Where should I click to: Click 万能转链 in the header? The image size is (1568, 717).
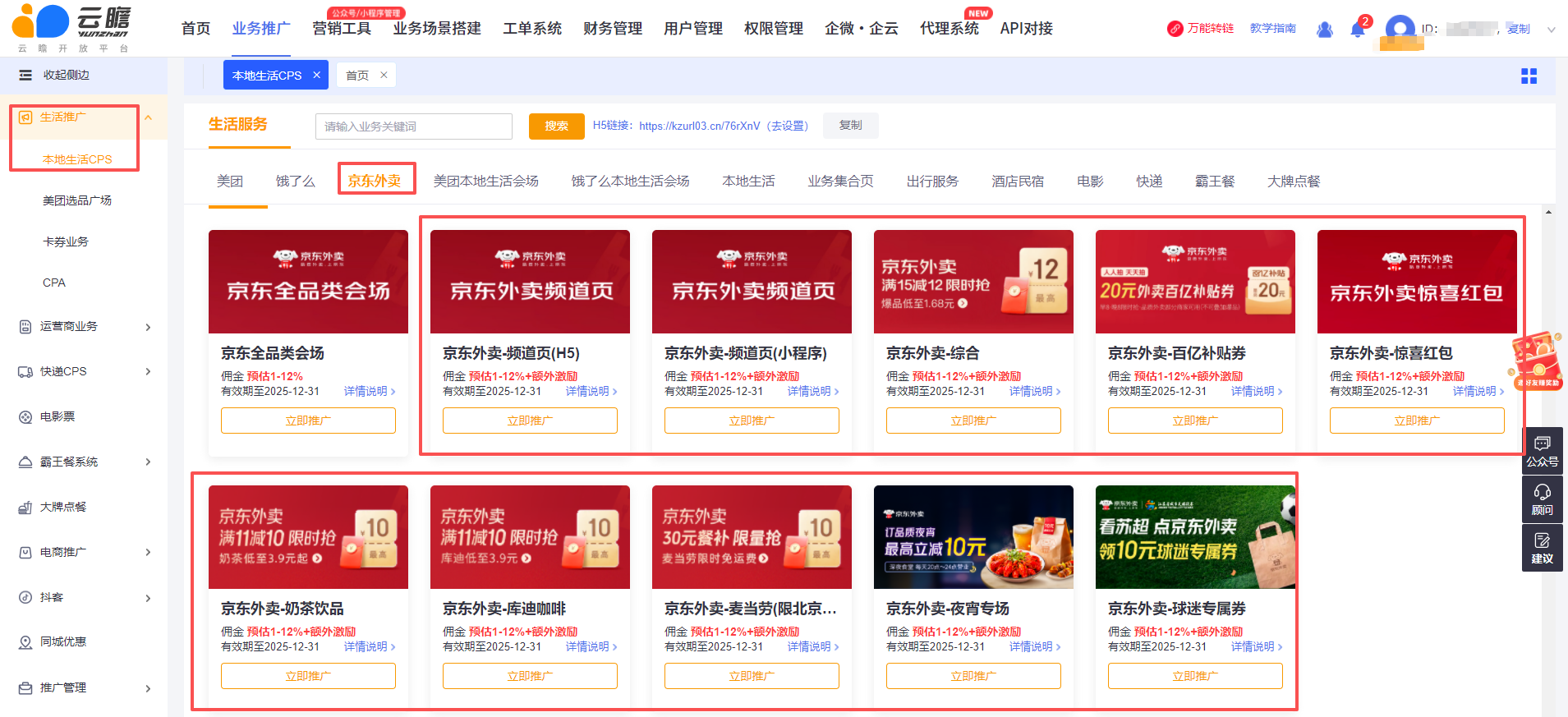coord(1201,29)
